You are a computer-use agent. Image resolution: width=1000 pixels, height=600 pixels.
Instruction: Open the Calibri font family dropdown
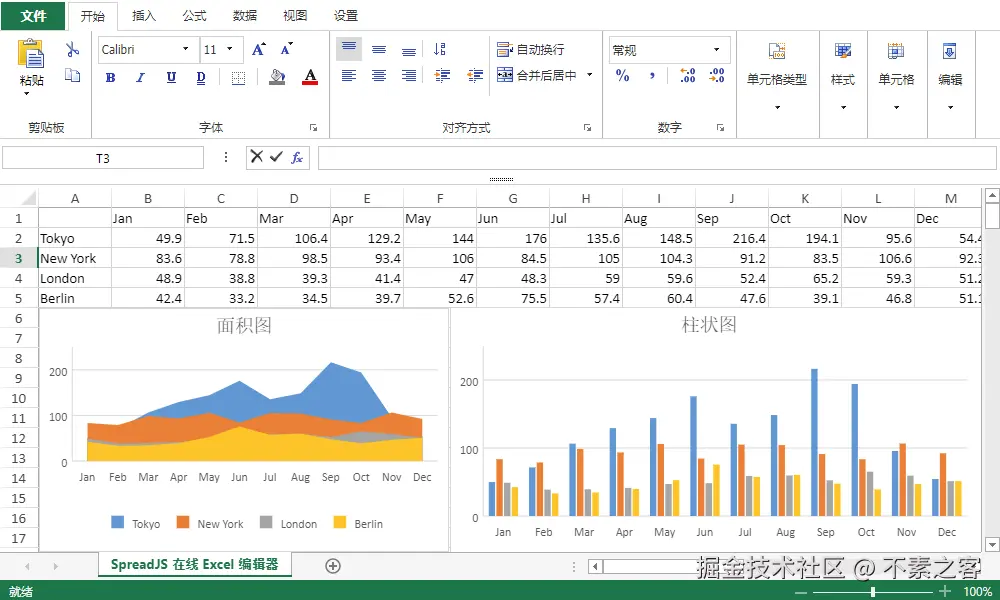[186, 49]
